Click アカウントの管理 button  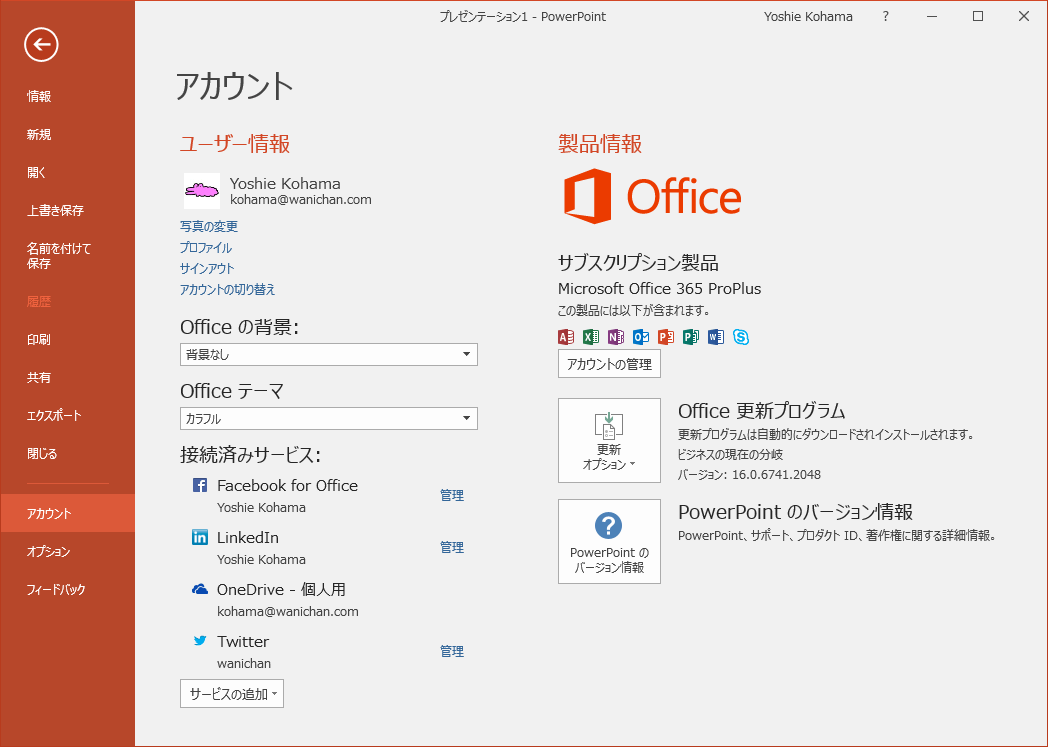coord(609,363)
